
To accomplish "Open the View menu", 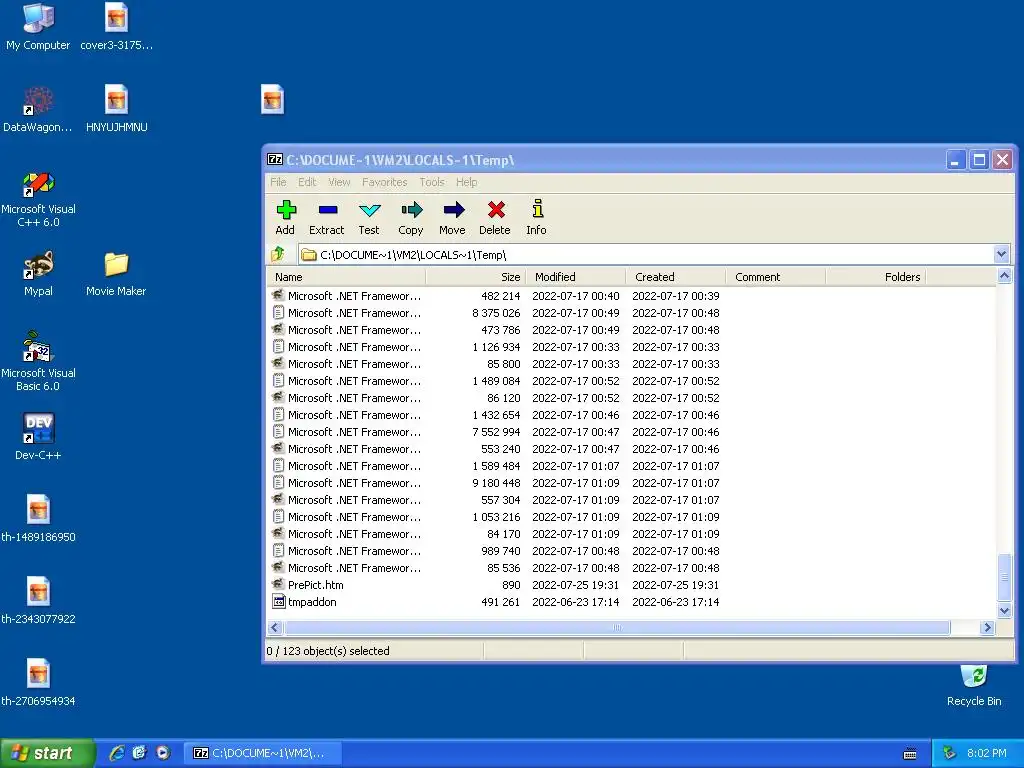I will pos(339,182).
